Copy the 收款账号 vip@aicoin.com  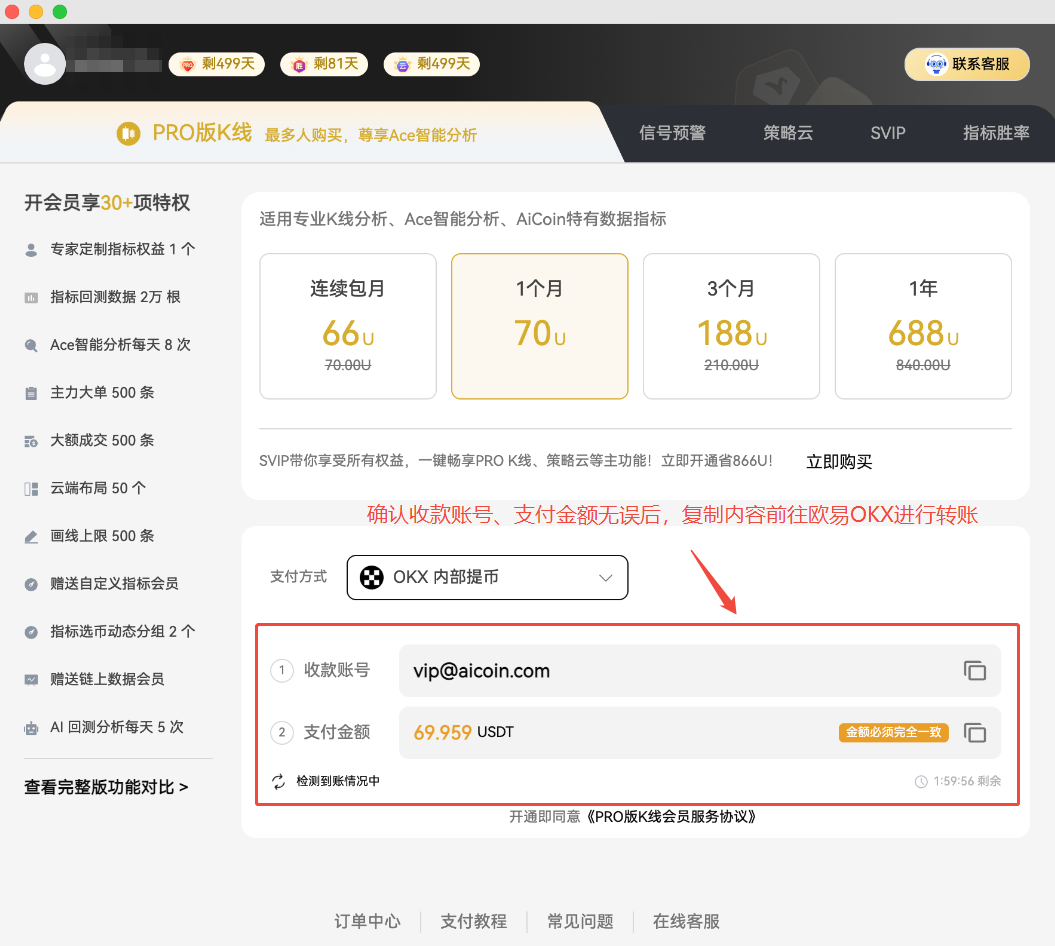(x=975, y=670)
